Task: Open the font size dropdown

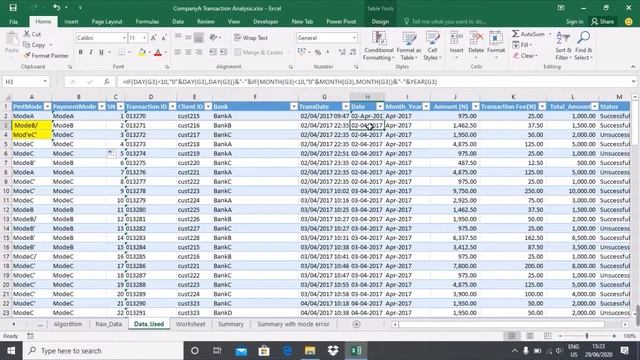Action: pos(144,38)
